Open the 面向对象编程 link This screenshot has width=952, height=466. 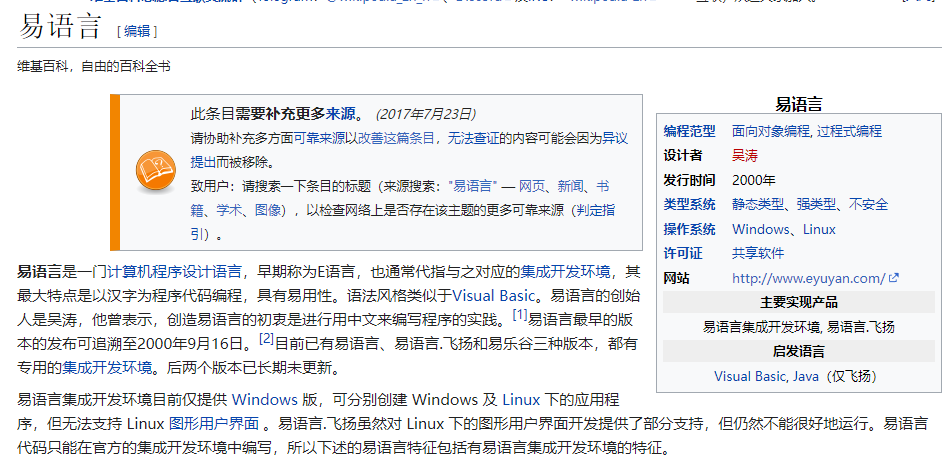(771, 131)
